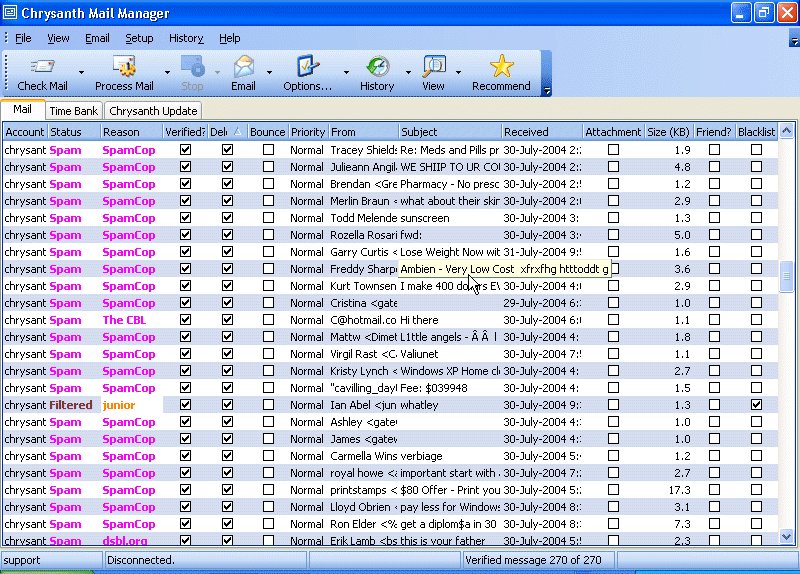
Task: Toggle Blacklist checkbox for Ian Abel message
Action: point(756,405)
